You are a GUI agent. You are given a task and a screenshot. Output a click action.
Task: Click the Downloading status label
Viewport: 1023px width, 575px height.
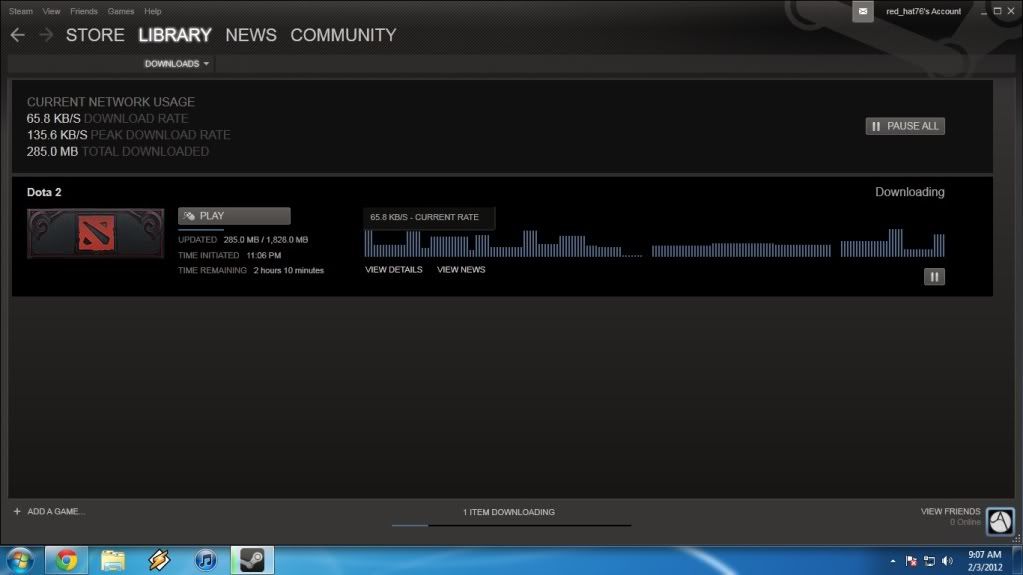[909, 192]
